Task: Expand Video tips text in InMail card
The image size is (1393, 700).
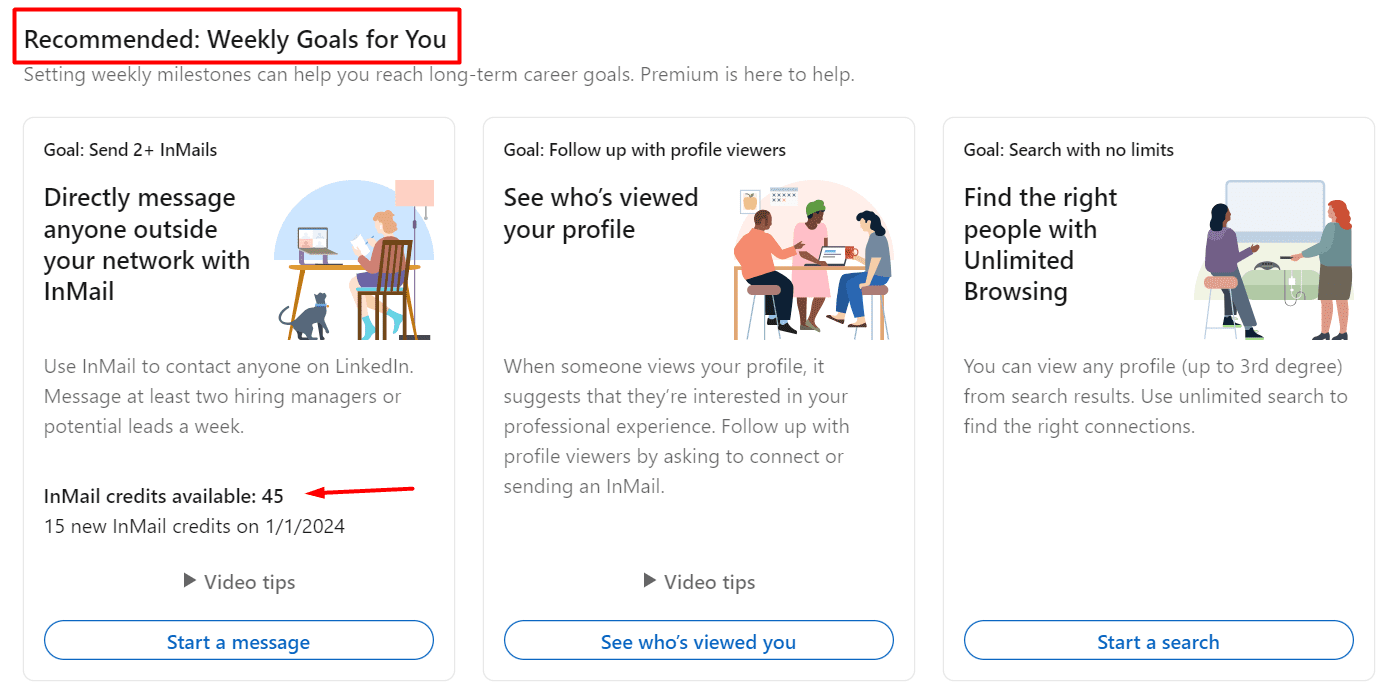Action: click(250, 582)
